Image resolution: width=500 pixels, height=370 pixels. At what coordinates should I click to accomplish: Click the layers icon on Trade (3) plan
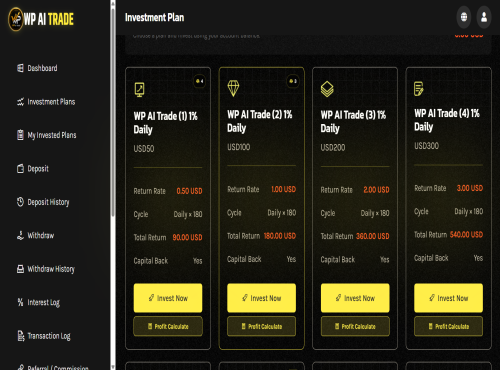(327, 89)
